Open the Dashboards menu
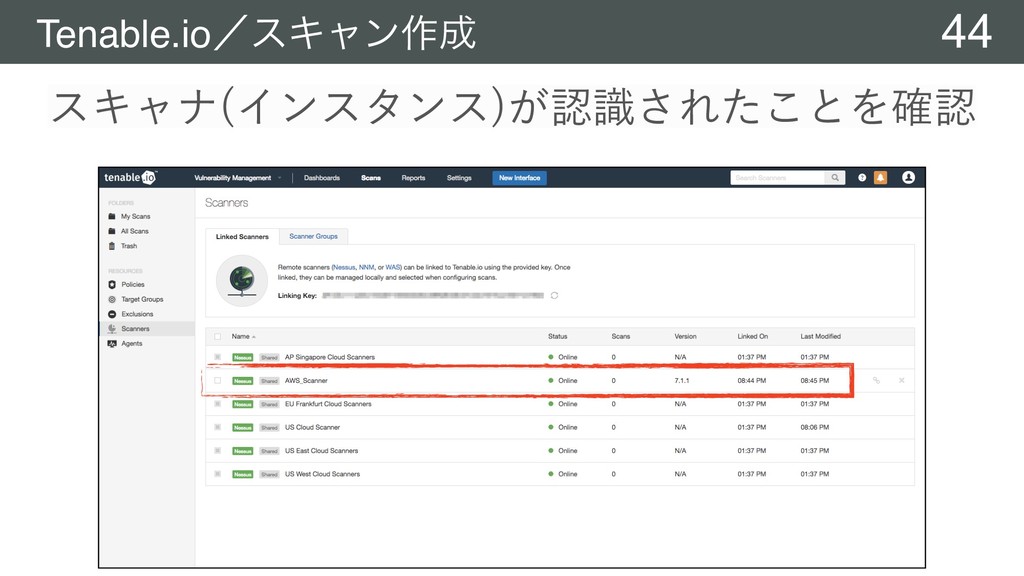This screenshot has height=576, width=1024. point(322,178)
